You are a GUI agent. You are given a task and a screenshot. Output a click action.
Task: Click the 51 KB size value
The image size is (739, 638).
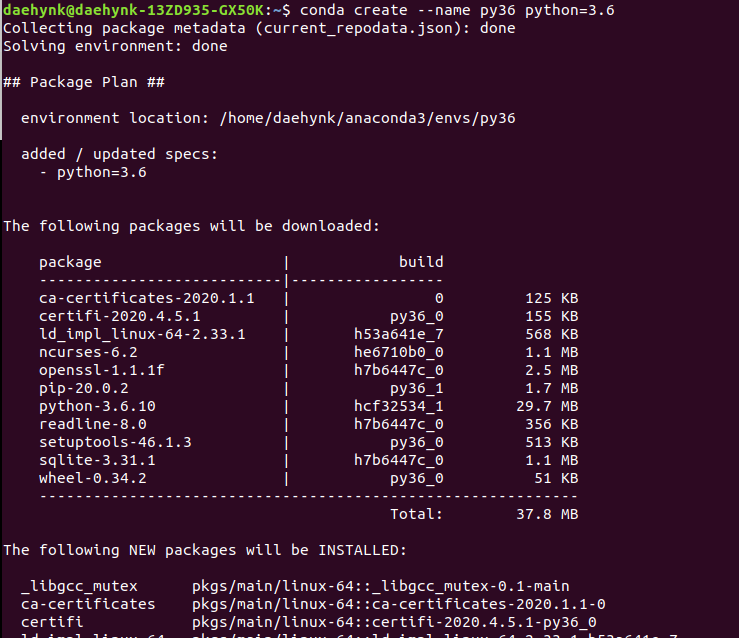coord(556,478)
